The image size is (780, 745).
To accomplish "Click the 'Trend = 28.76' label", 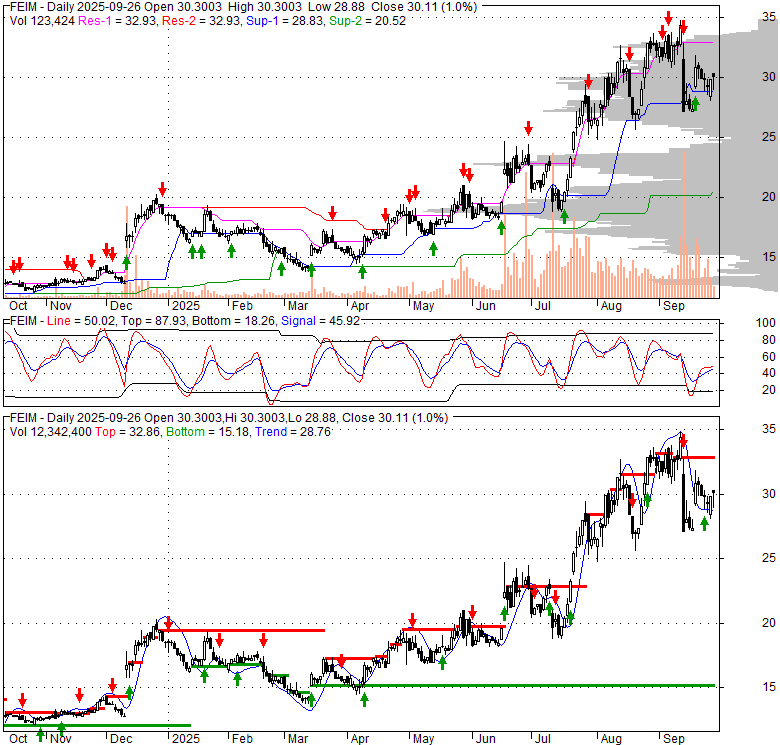I will [293, 432].
